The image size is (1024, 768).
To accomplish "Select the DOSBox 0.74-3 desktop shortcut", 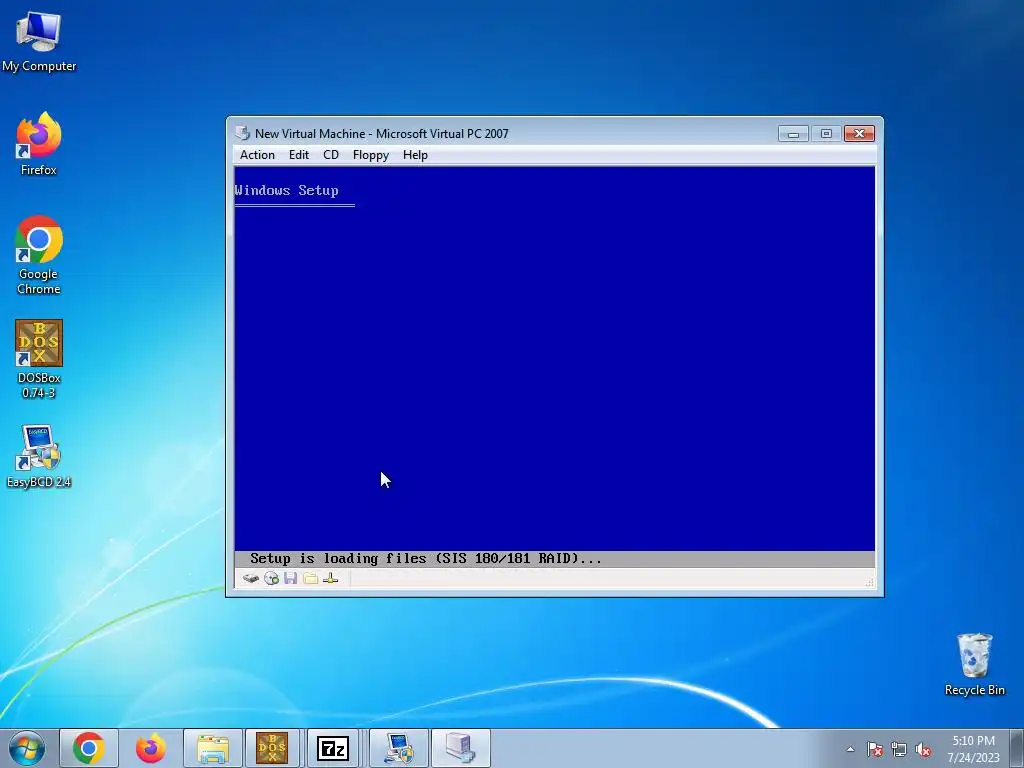I will (39, 359).
